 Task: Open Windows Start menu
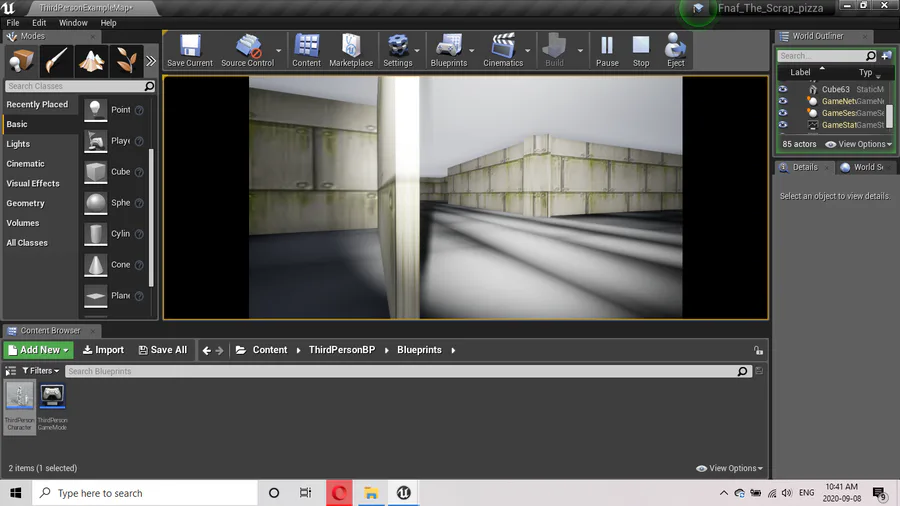15,493
